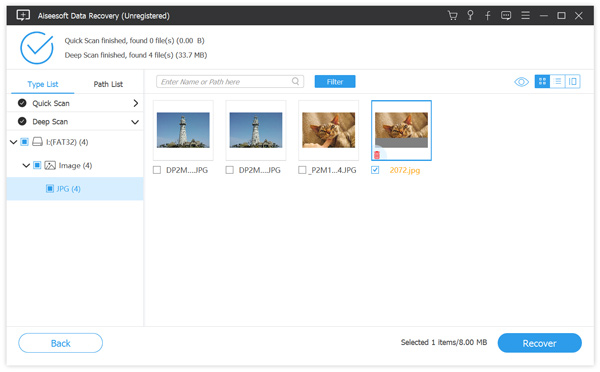Toggle the eye preview icon
Screen dimensions: 600x372
[x=521, y=82]
